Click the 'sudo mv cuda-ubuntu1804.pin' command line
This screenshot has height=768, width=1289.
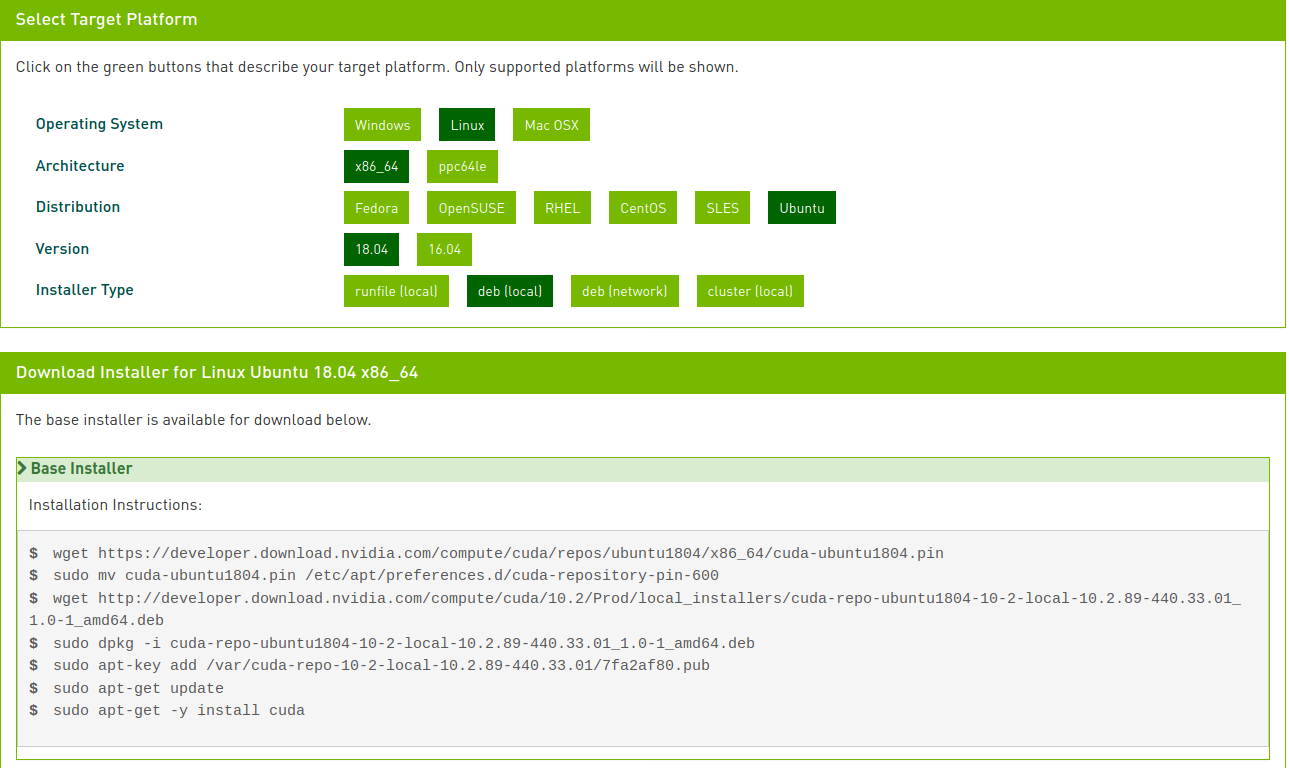(x=374, y=576)
